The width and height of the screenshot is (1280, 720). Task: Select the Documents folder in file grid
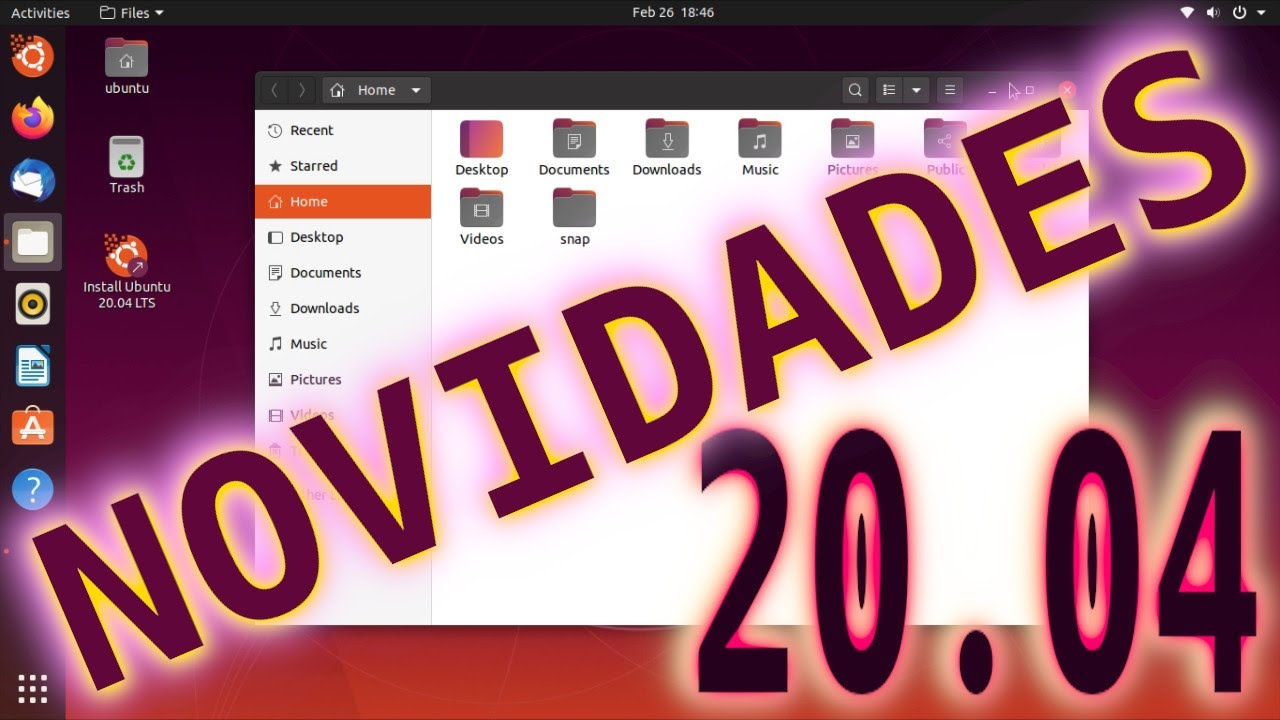pos(574,148)
